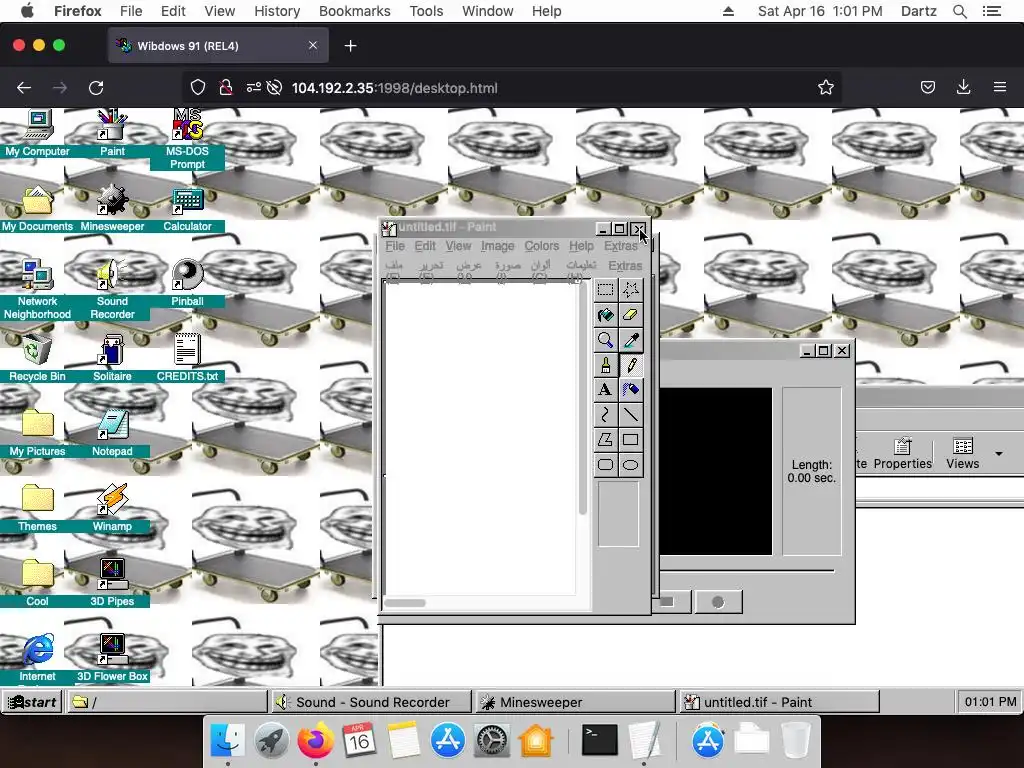Select the Brush tool in Paint

coord(605,365)
